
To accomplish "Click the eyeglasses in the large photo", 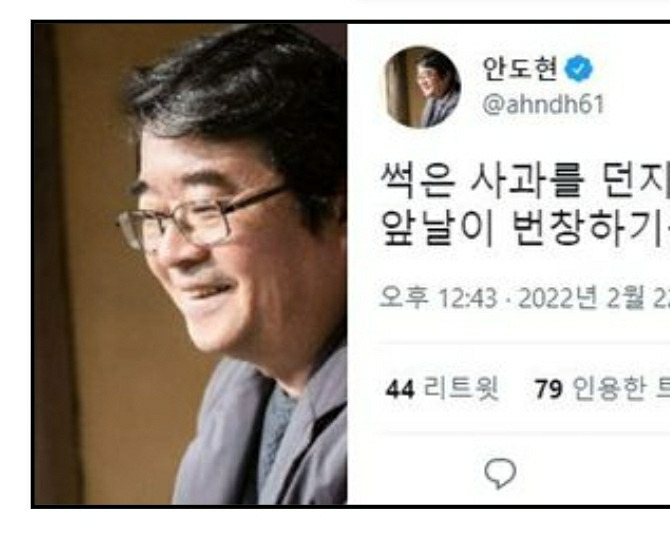I will [x=201, y=218].
